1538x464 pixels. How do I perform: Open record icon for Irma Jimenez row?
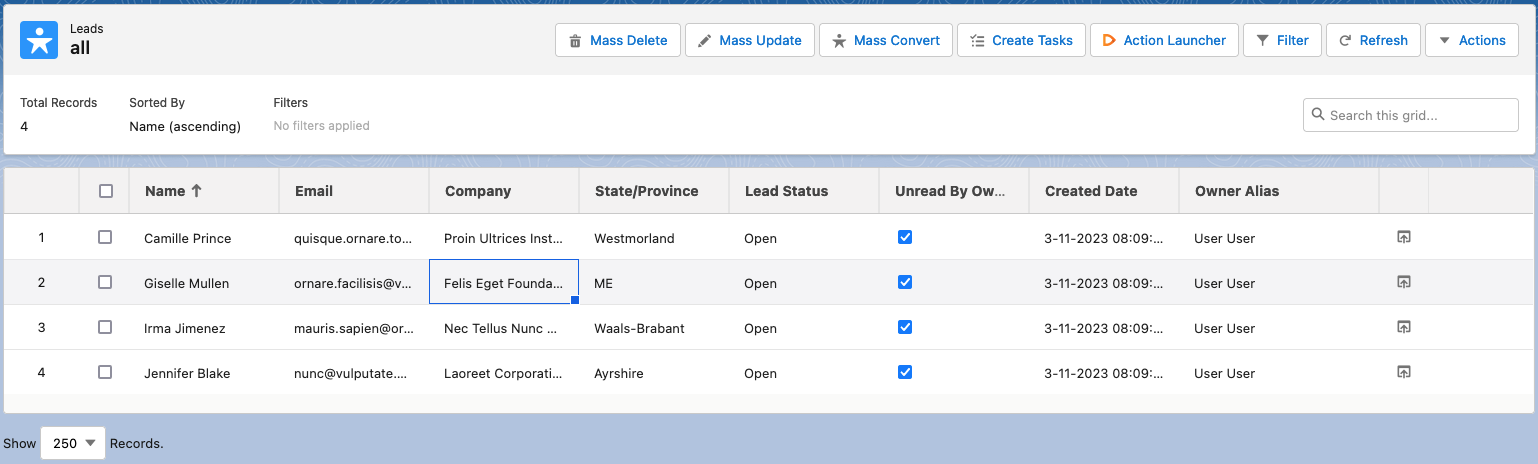[1403, 327]
